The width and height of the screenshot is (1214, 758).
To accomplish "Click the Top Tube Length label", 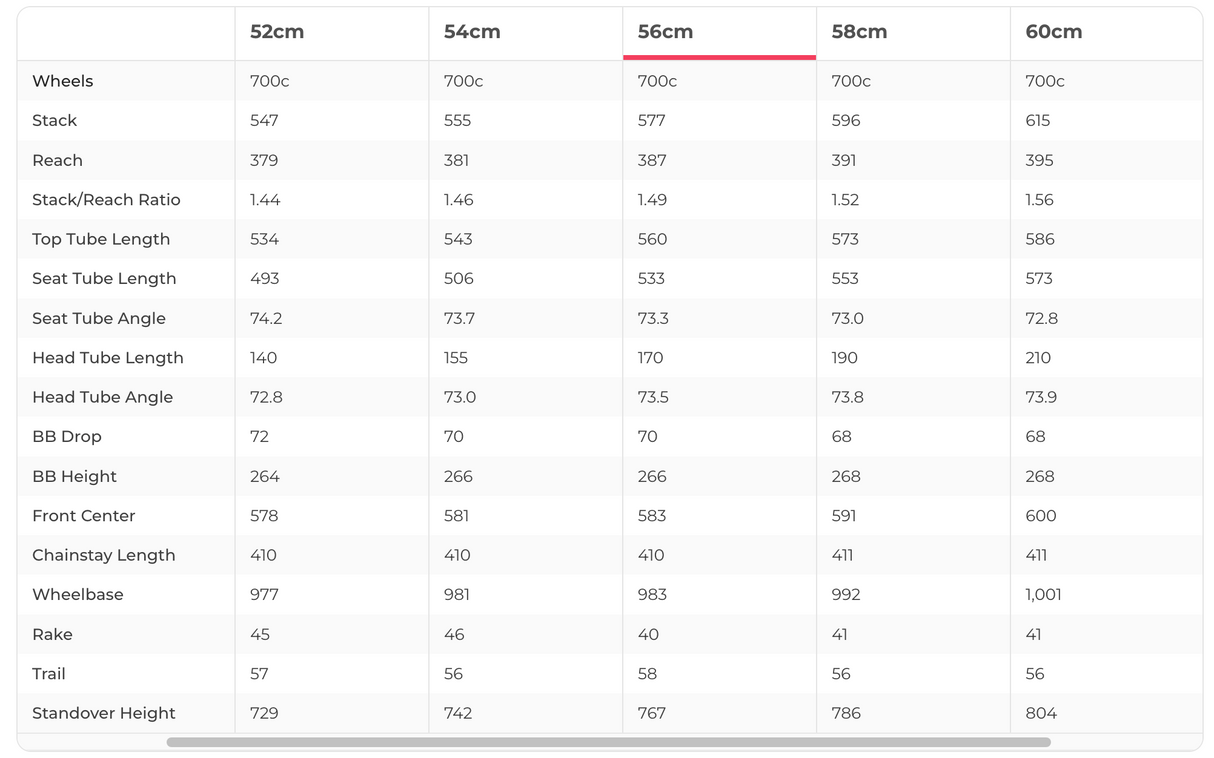I will click(x=101, y=239).
